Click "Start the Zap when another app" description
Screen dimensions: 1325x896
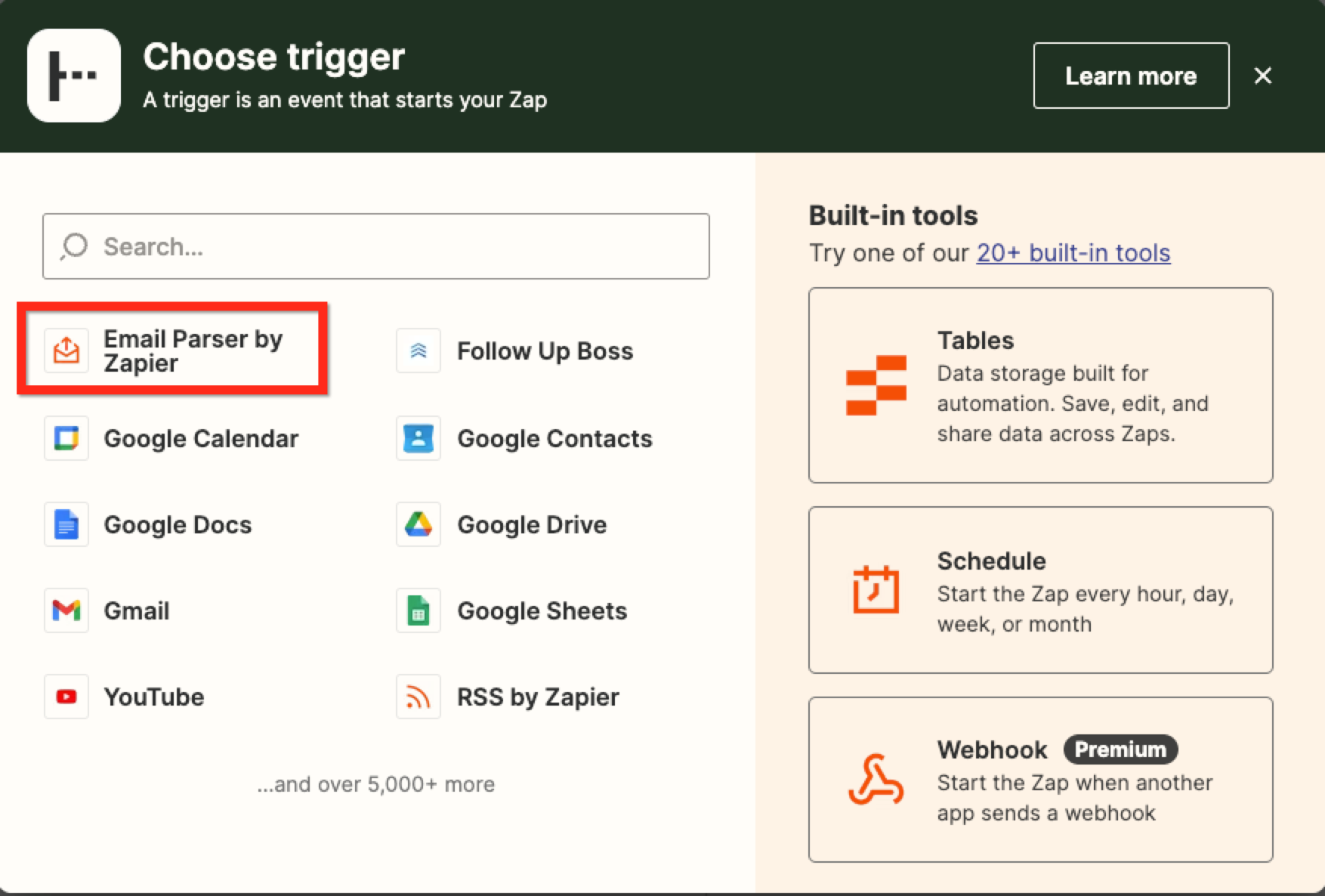[x=1075, y=798]
